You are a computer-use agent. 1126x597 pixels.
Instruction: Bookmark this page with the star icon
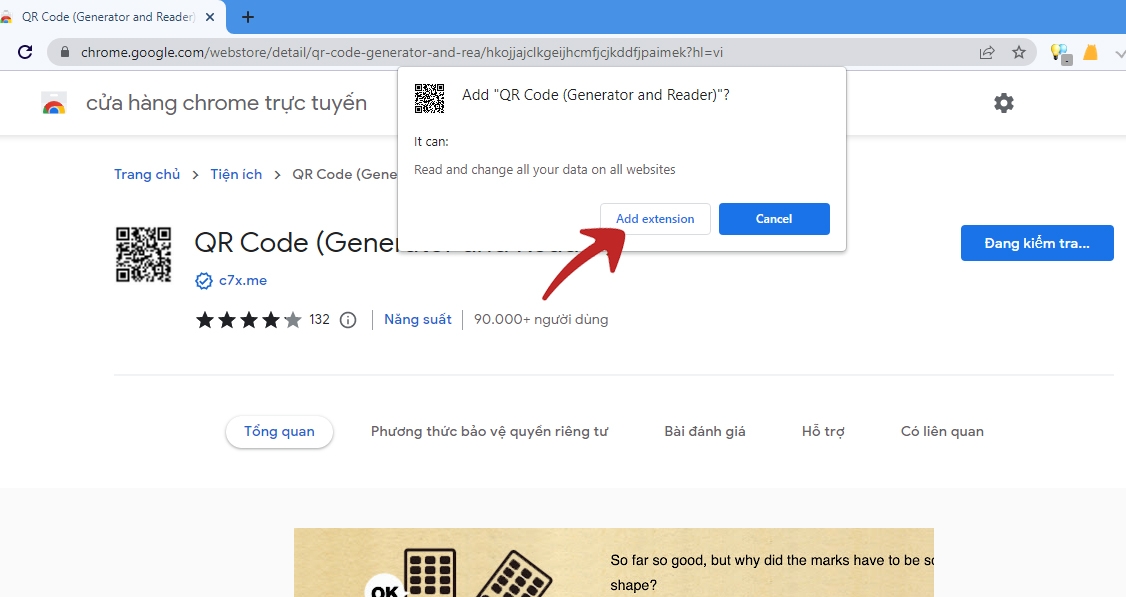coord(1019,52)
